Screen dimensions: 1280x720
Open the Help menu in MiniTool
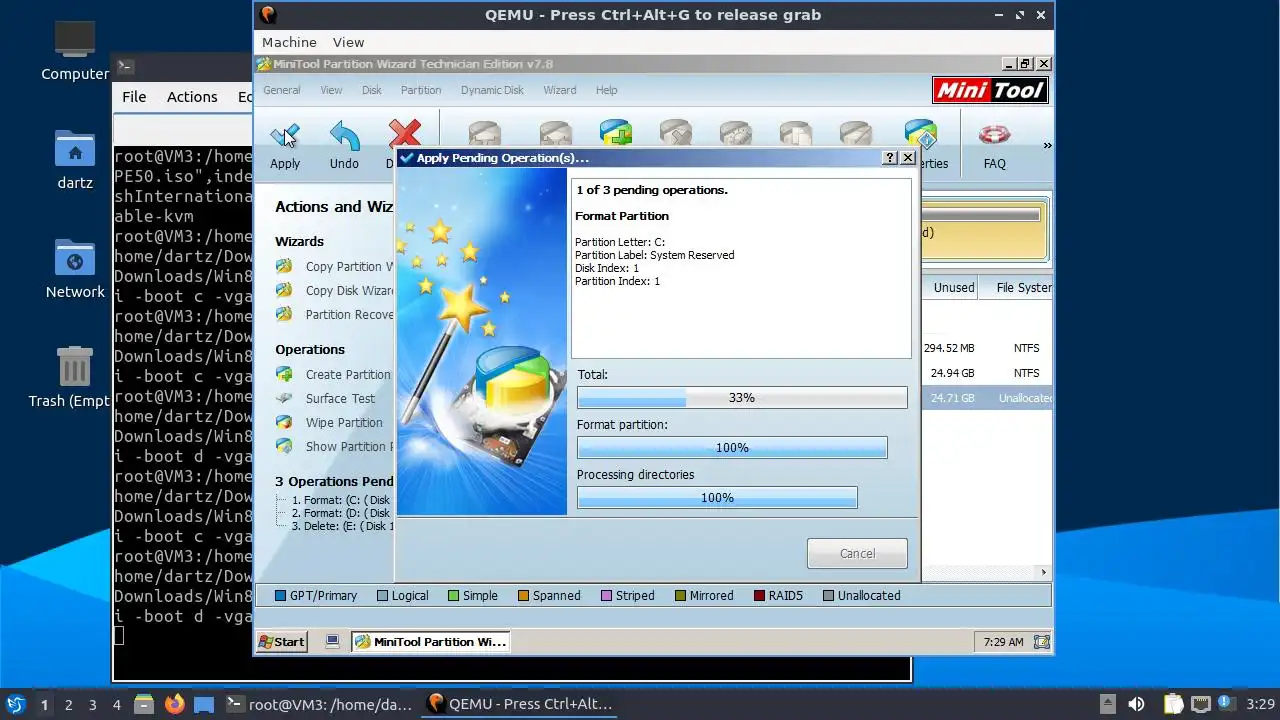tap(606, 90)
